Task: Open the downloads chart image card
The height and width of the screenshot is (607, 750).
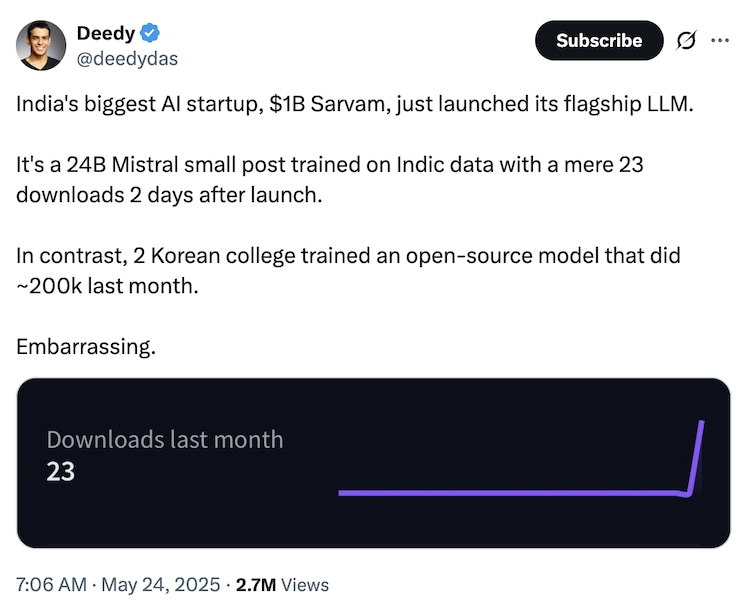Action: point(373,463)
